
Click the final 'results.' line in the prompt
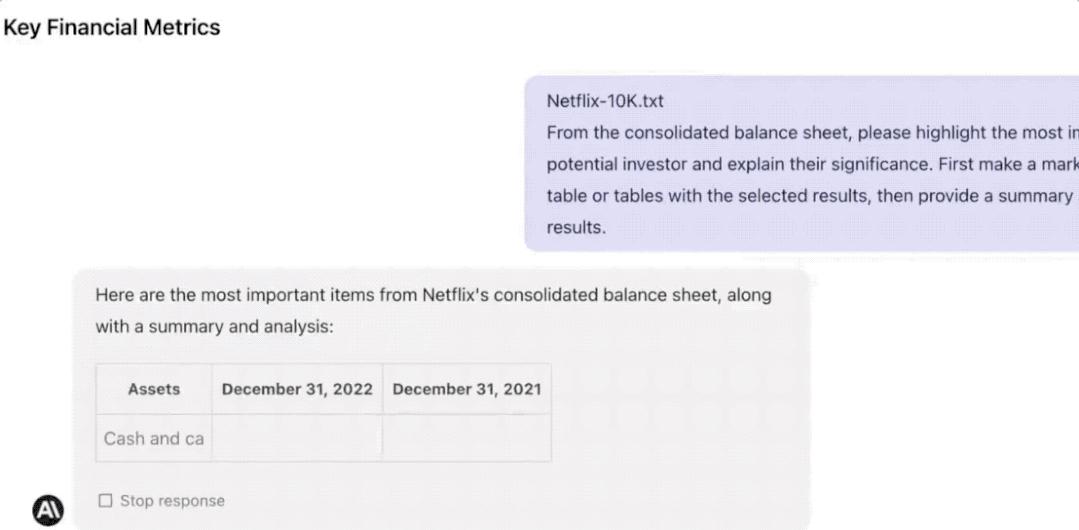577,227
